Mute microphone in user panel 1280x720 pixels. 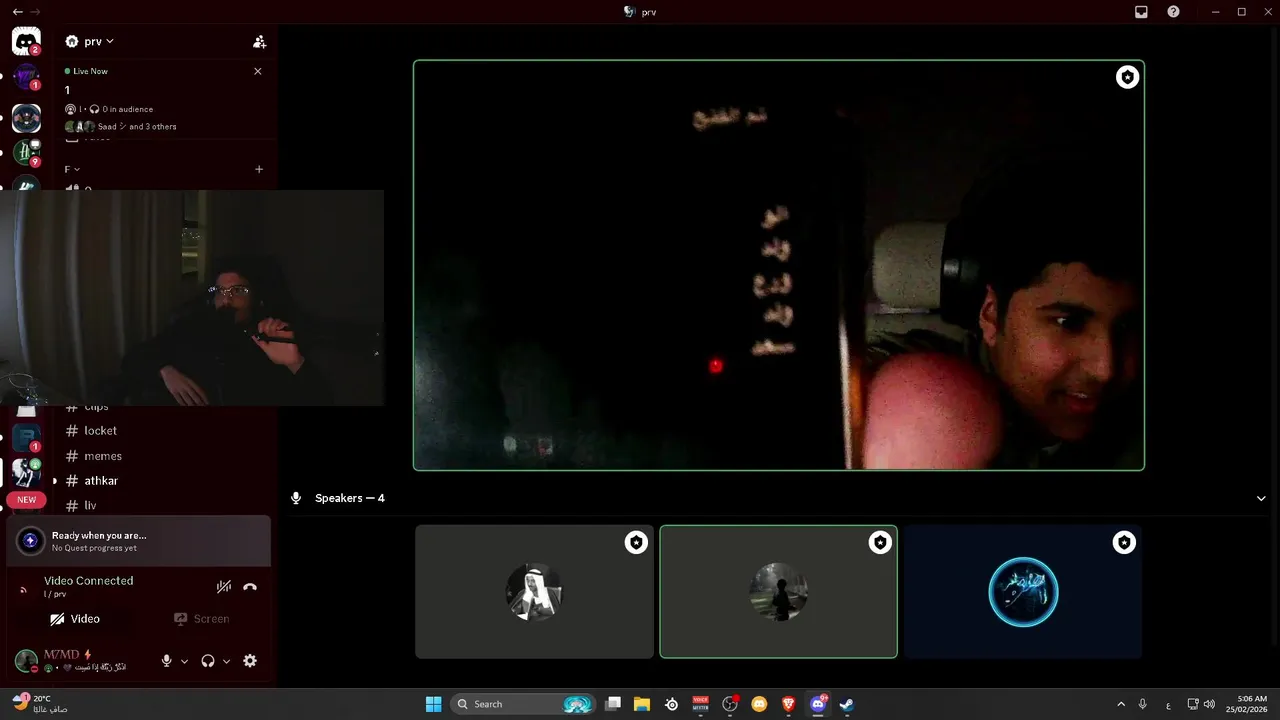point(167,661)
